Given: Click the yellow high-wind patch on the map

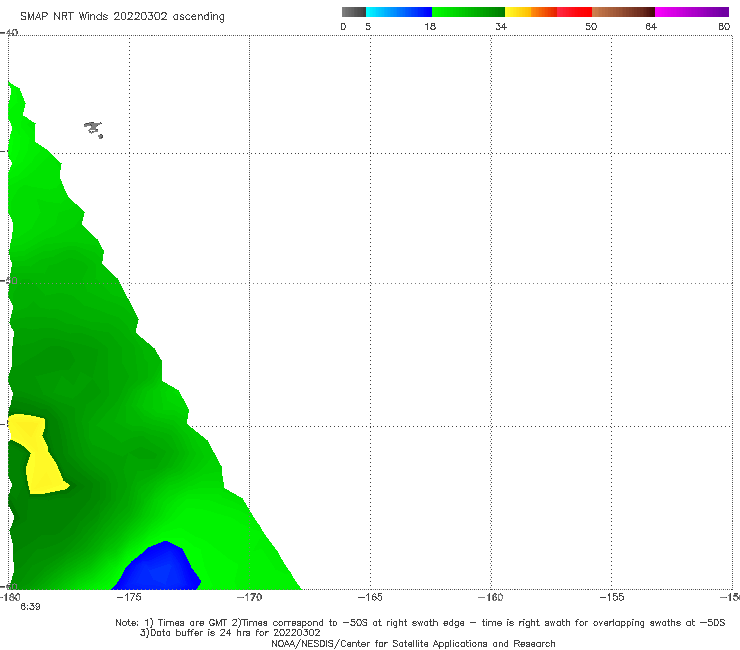Looking at the screenshot, I should [38, 454].
